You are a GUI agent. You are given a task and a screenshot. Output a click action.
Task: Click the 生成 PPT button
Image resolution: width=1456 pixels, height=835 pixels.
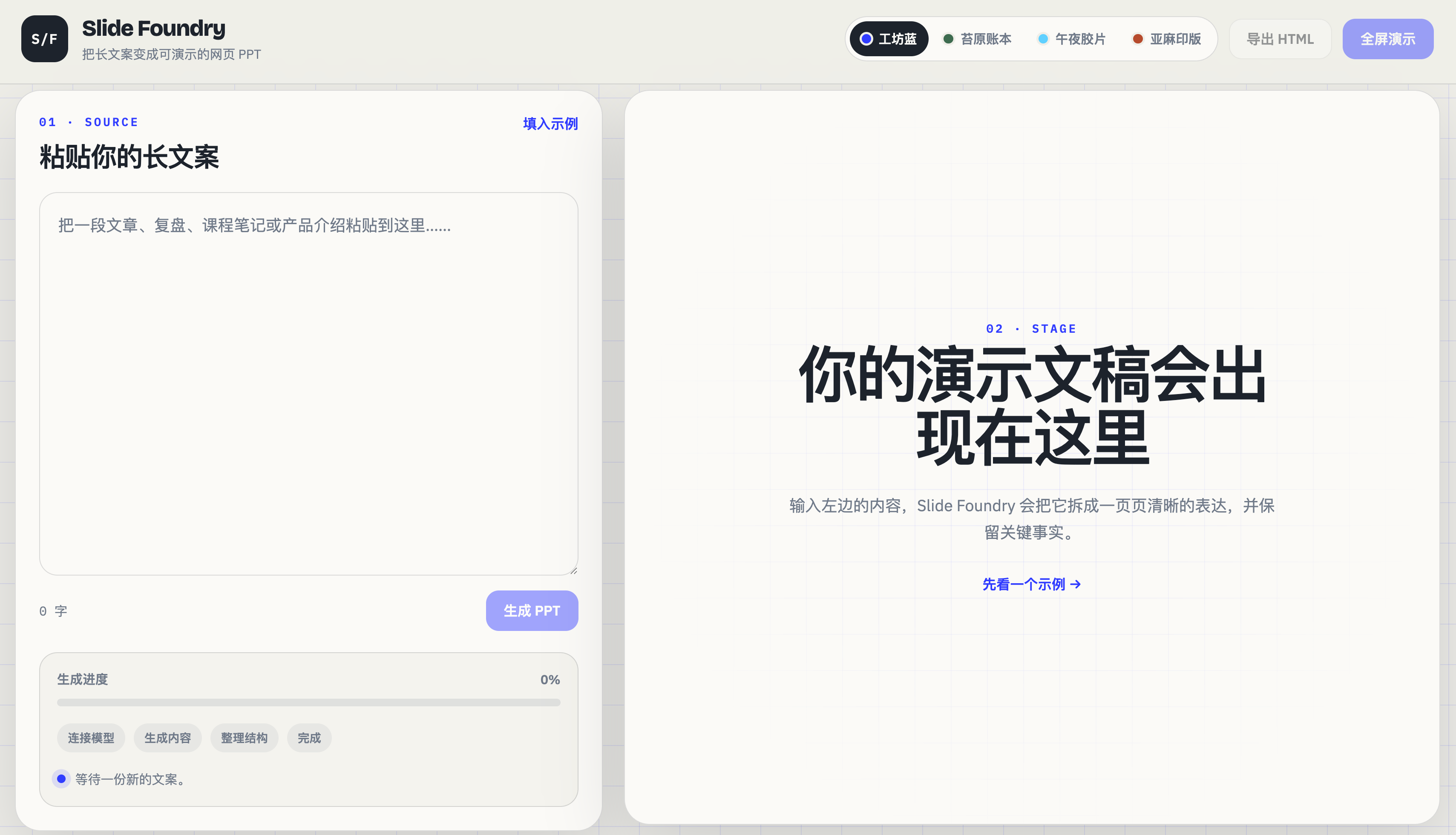coord(532,611)
